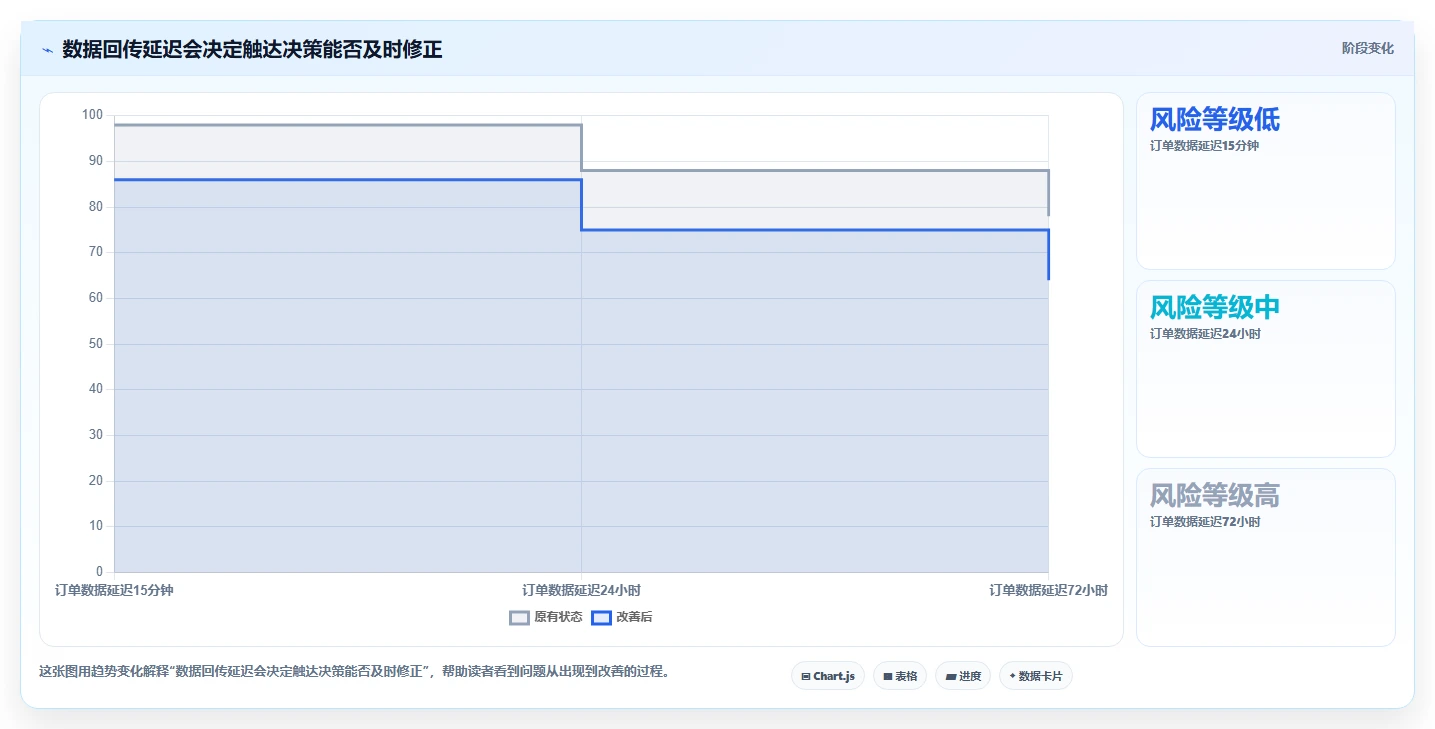Click the gray 原有状态 legend color box
Image resolution: width=1435 pixels, height=729 pixels.
coord(519,617)
